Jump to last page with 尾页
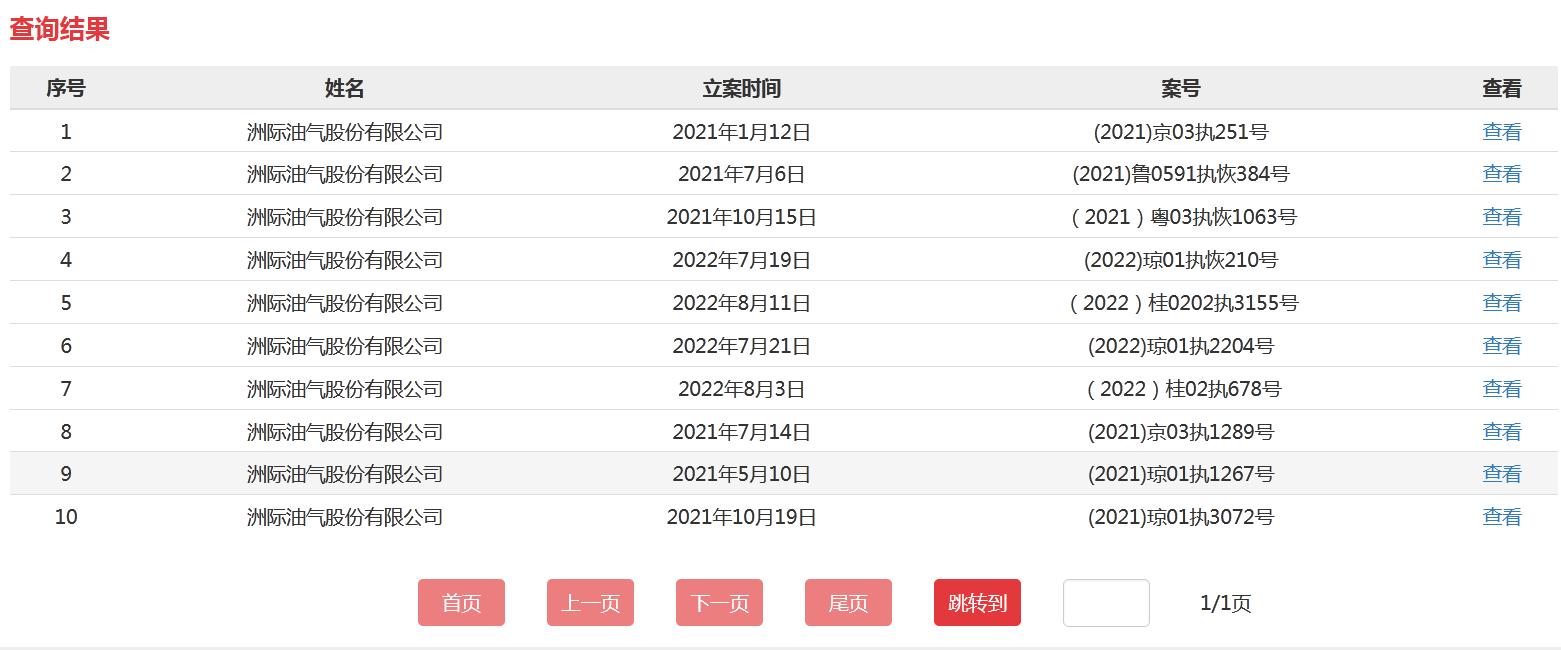The image size is (1561, 650). (x=848, y=603)
